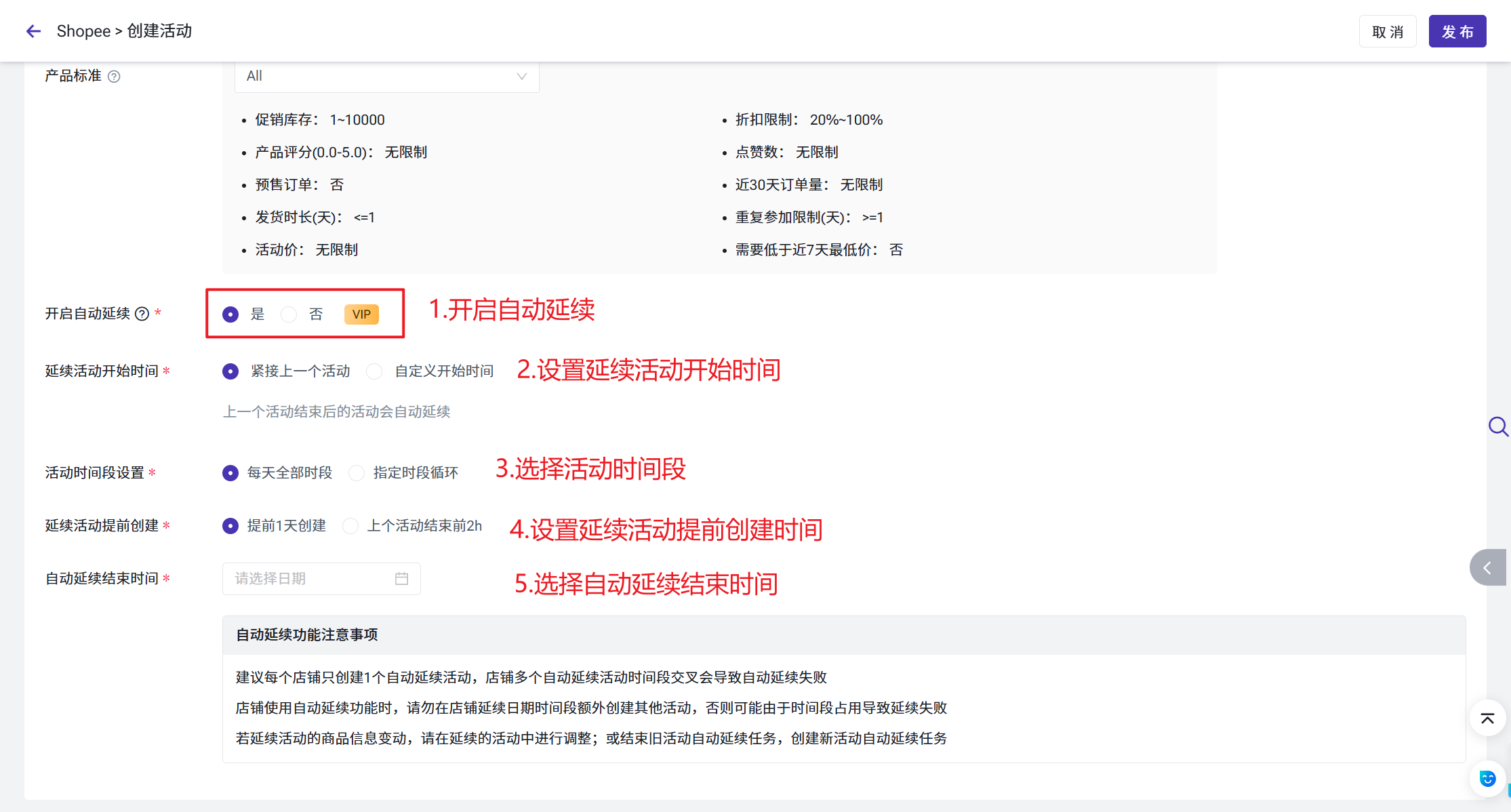Click the 重复参加限制(天): >=1 entry

[809, 218]
